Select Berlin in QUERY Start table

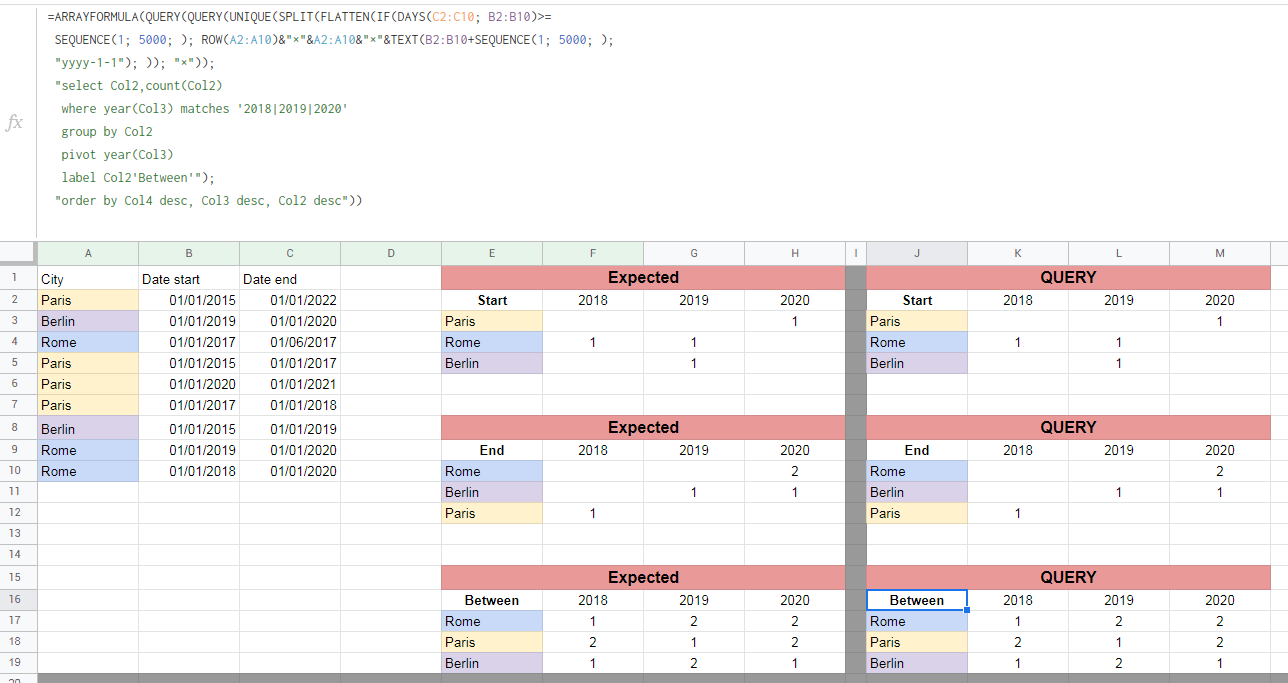tap(917, 363)
